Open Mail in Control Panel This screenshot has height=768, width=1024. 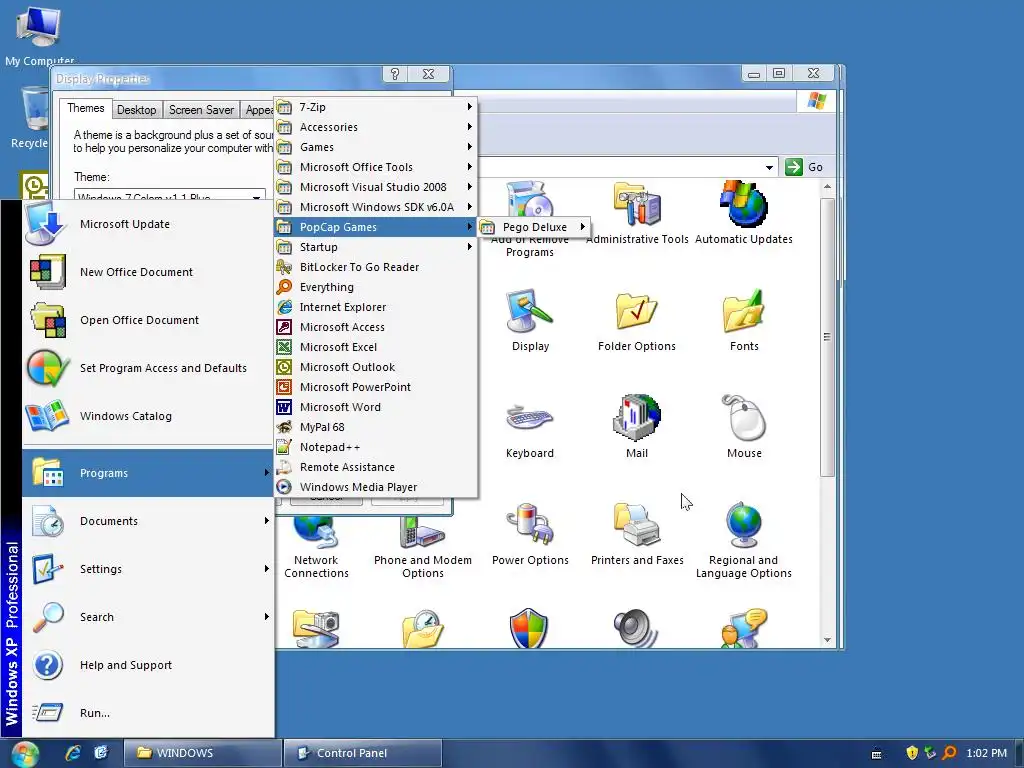click(637, 427)
